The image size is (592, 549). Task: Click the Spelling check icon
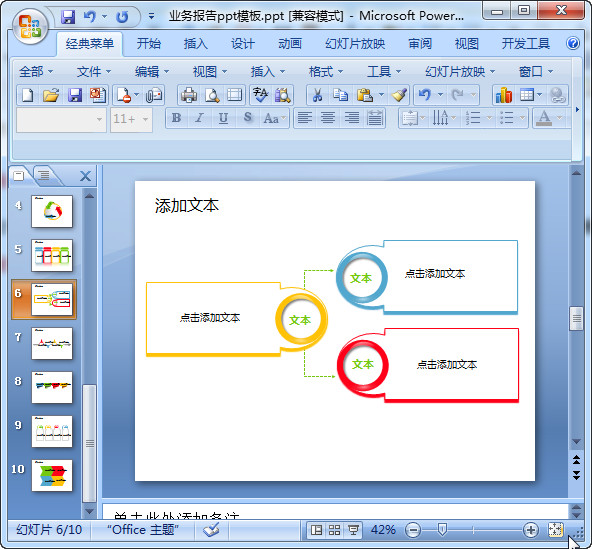(x=261, y=95)
